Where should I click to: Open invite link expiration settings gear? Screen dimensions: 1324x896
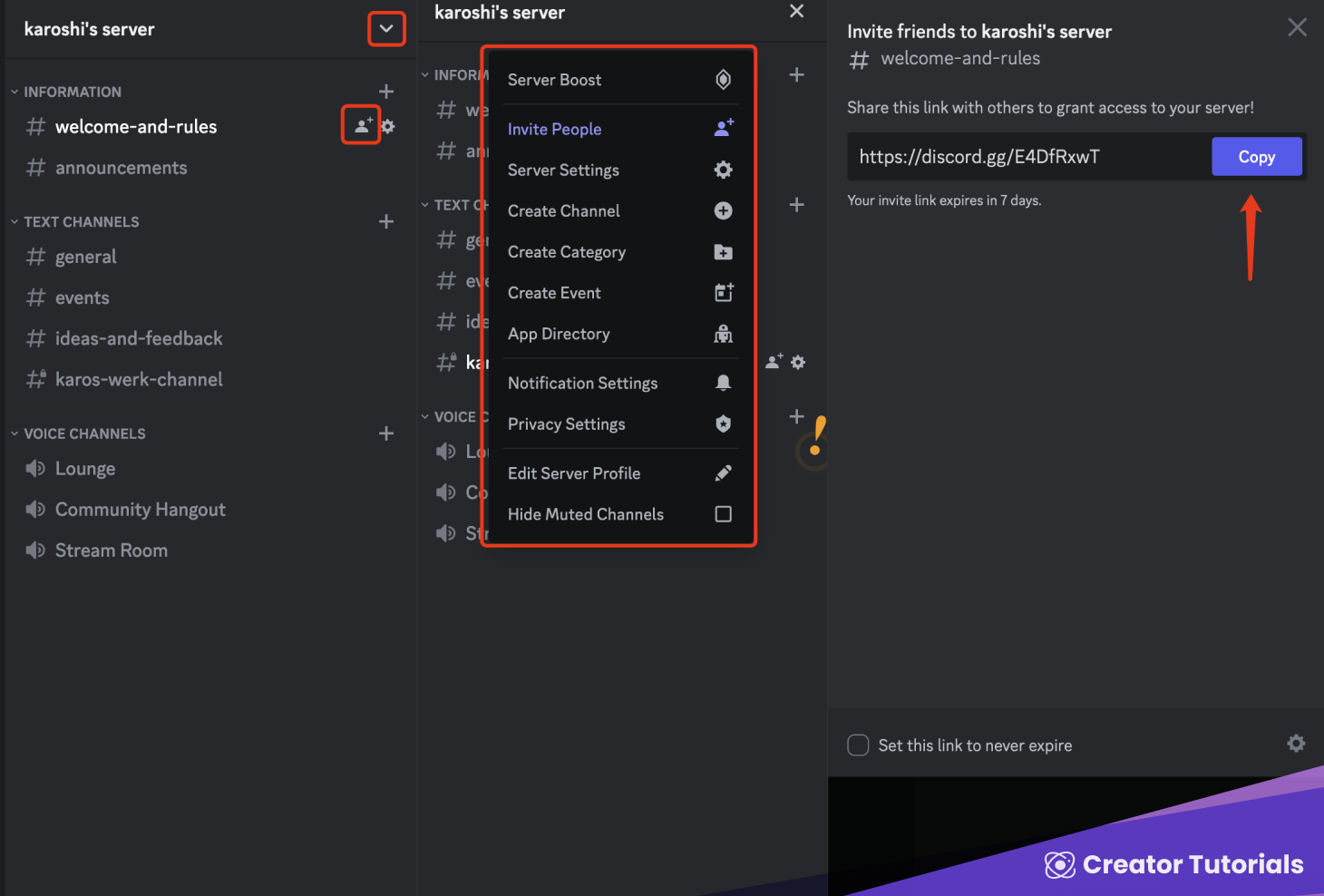[1295, 744]
